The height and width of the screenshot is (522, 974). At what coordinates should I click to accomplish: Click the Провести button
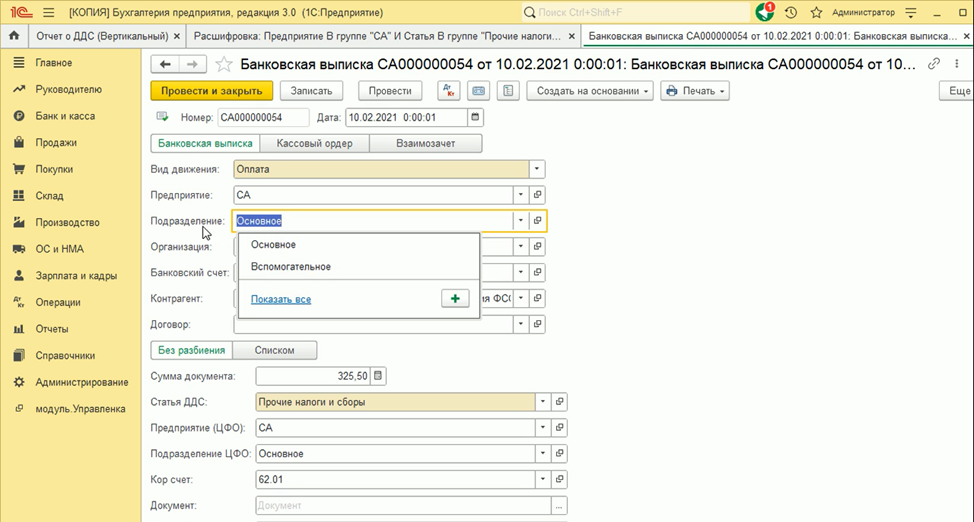click(390, 91)
